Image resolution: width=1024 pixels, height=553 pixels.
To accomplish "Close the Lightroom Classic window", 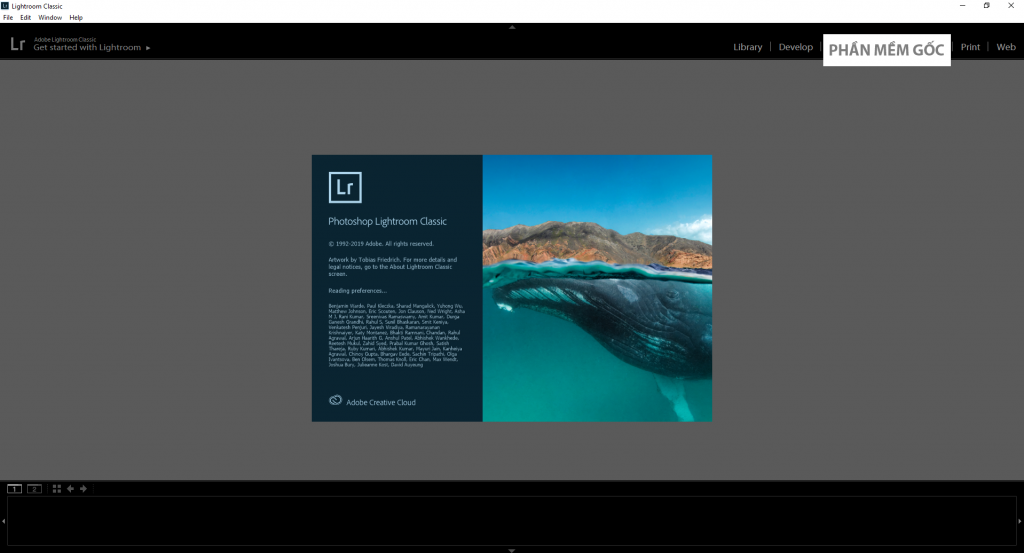I will pos(1011,6).
